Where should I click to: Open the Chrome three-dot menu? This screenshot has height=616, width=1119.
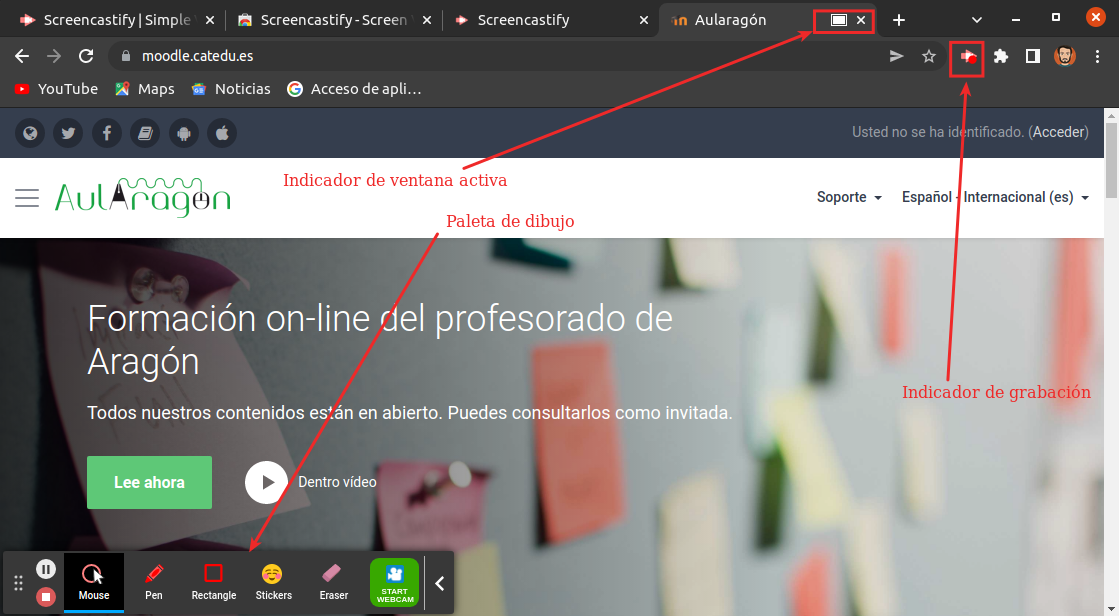pos(1098,56)
